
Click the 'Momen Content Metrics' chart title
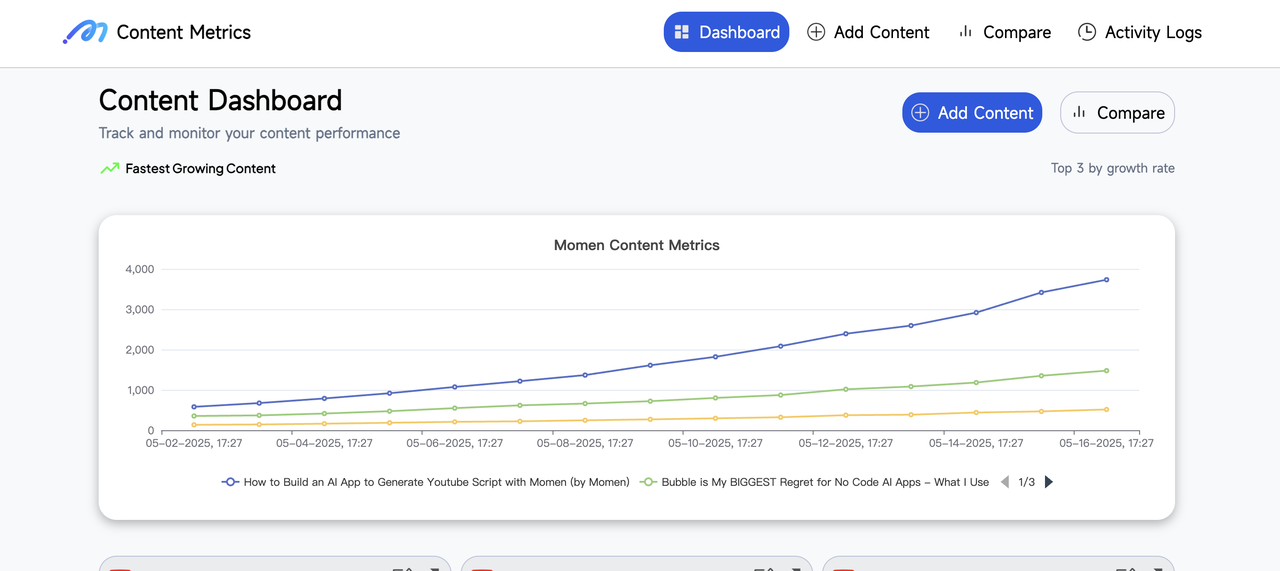(637, 245)
